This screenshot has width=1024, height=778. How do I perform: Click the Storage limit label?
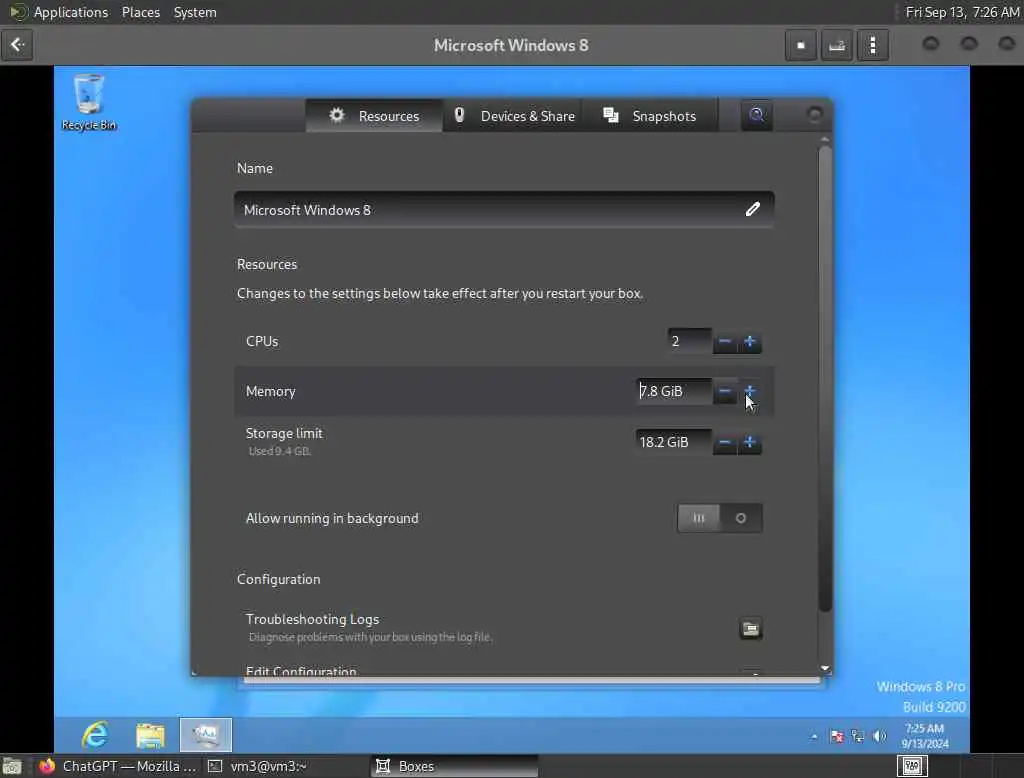pos(284,433)
